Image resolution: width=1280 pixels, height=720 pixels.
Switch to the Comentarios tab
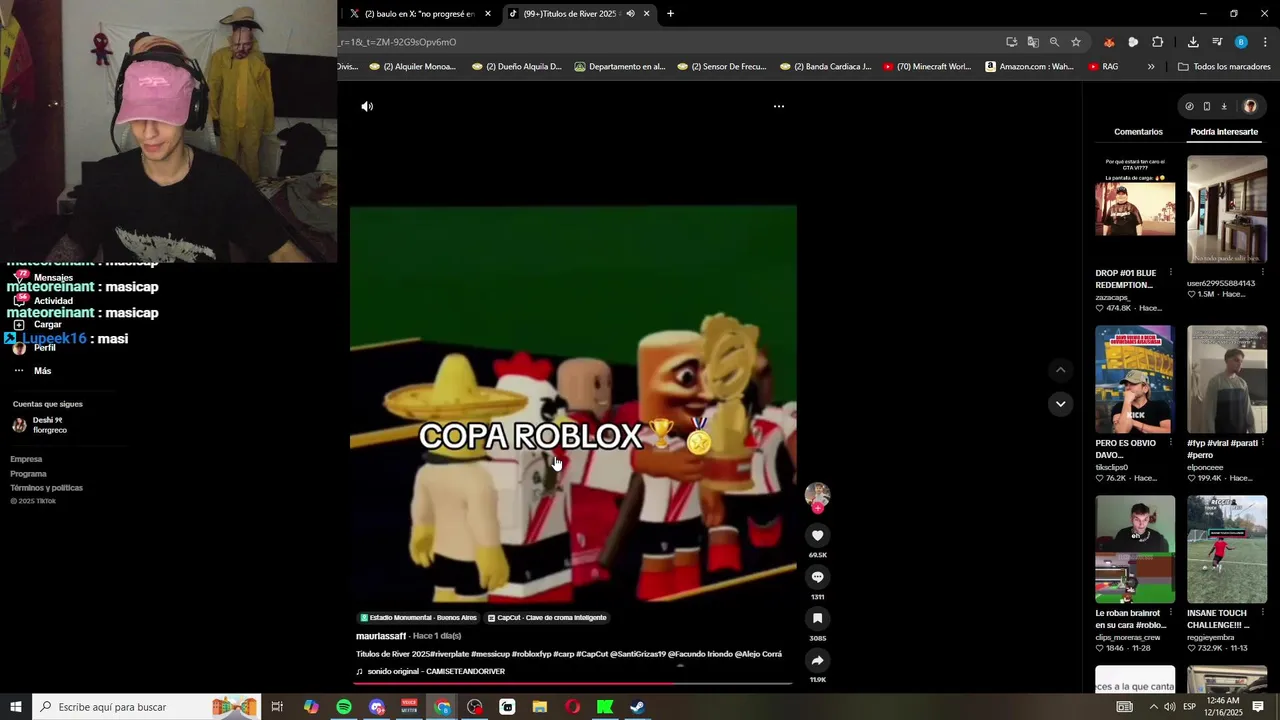(1138, 132)
